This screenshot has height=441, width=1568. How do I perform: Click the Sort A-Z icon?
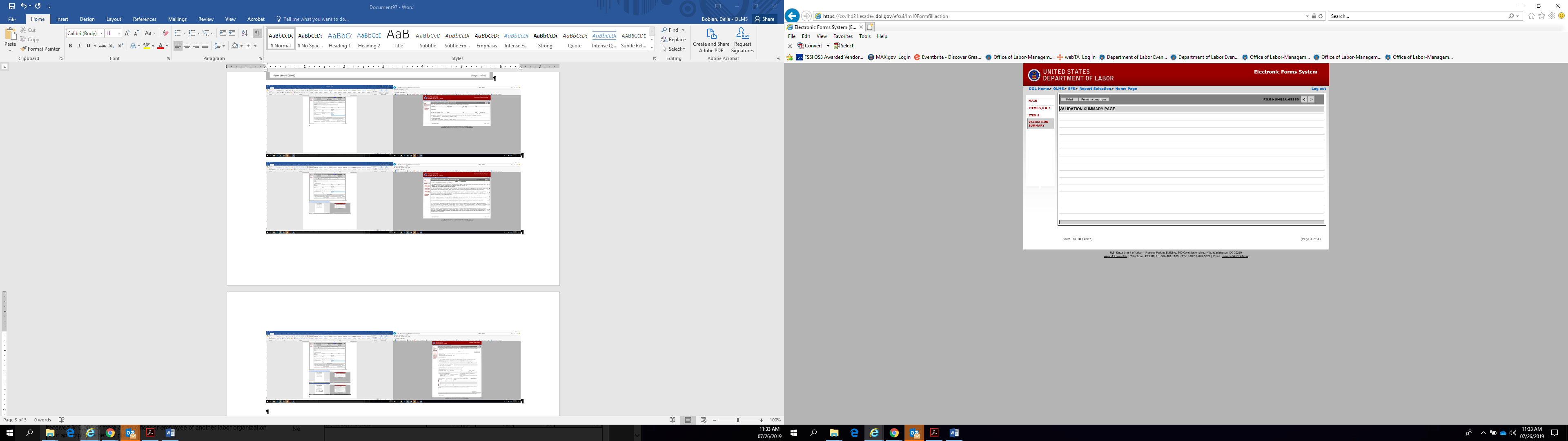click(x=245, y=33)
